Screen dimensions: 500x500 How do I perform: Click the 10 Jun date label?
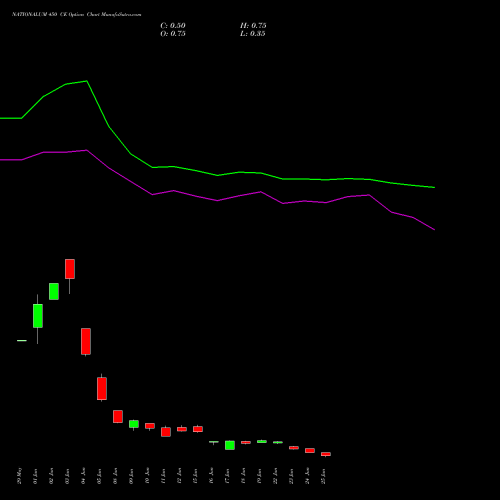(x=147, y=476)
